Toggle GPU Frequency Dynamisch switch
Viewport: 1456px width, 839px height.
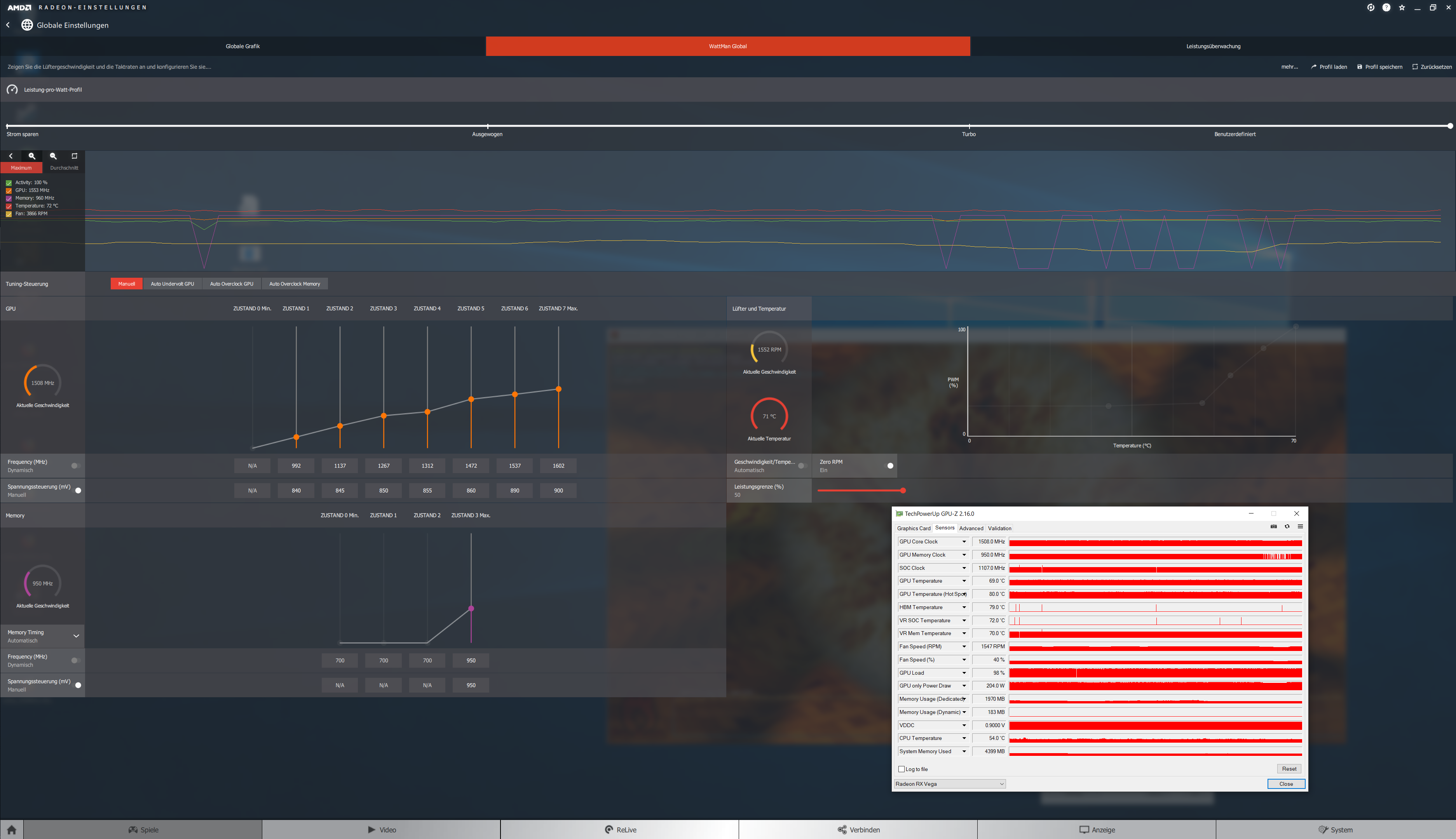tap(75, 466)
